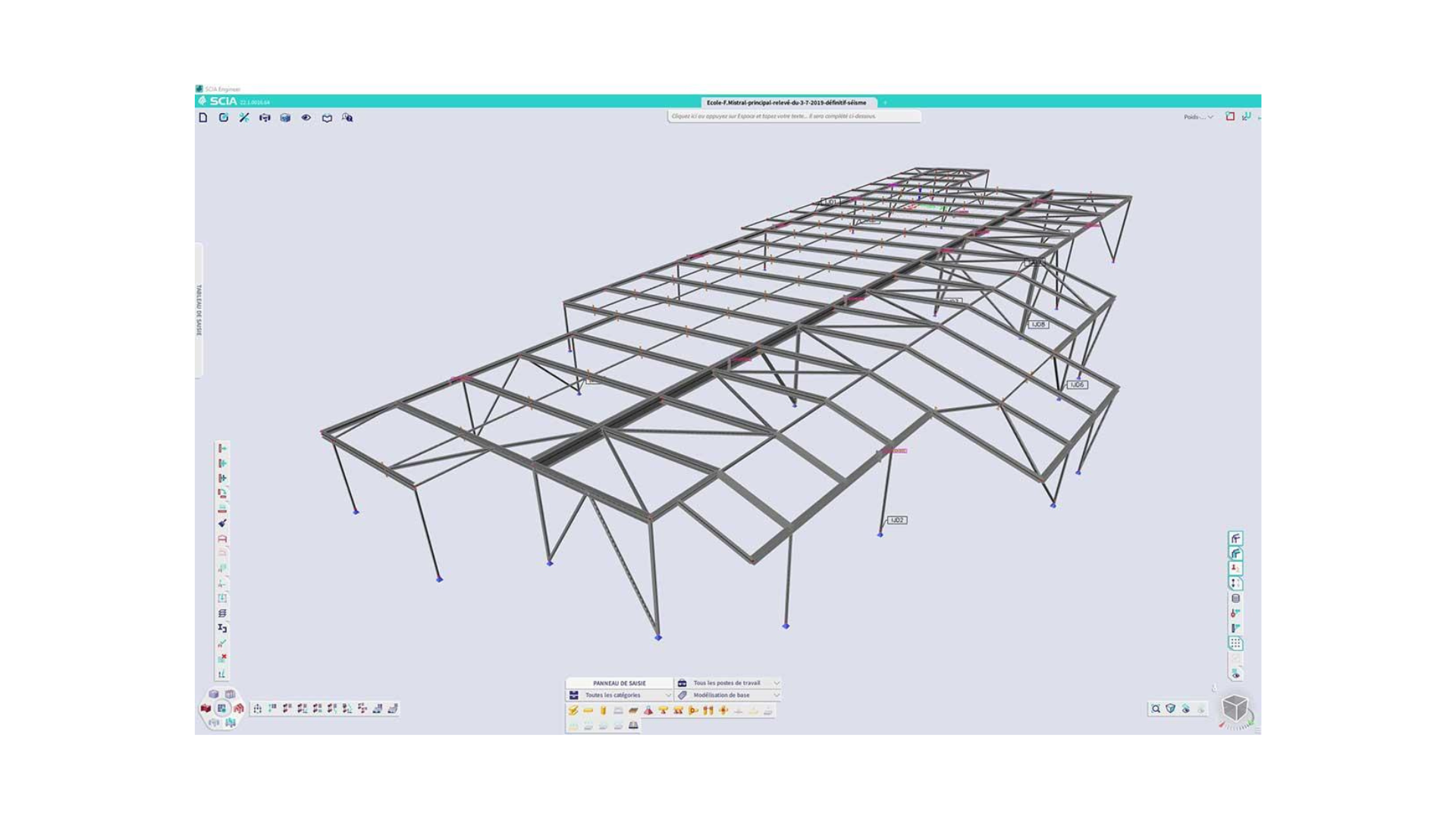
Task: Click the red support cone icon
Action: [x=648, y=711]
